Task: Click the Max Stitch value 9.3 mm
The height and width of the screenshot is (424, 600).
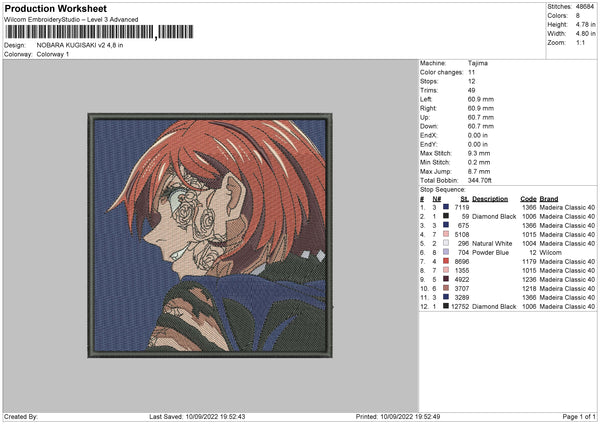Action: (479, 153)
